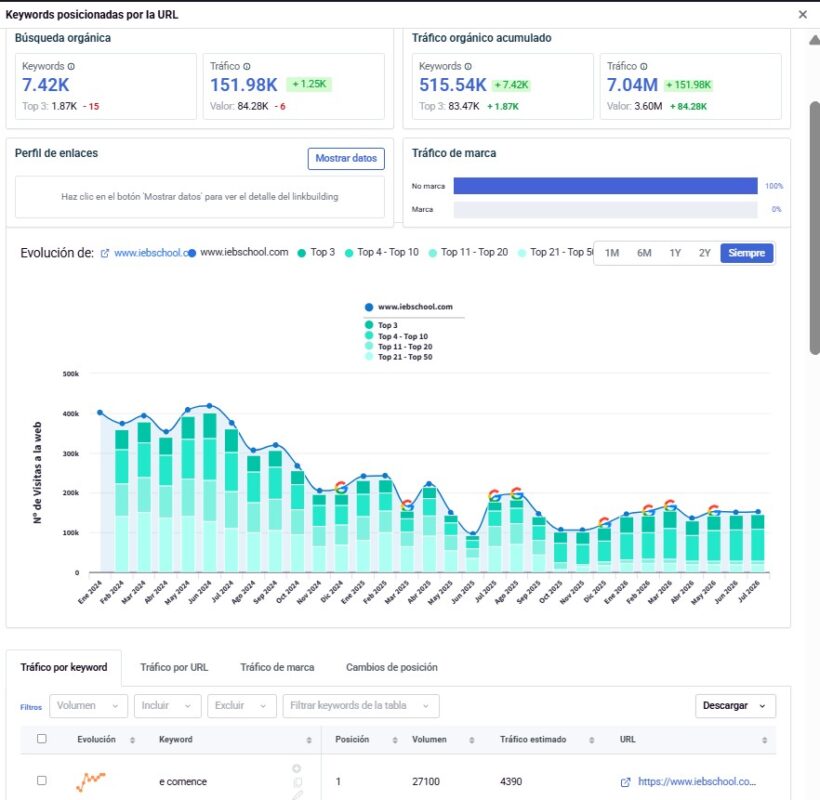Click the info icon beside Tráfico 151.98K
The width and height of the screenshot is (820, 800).
tap(247, 66)
